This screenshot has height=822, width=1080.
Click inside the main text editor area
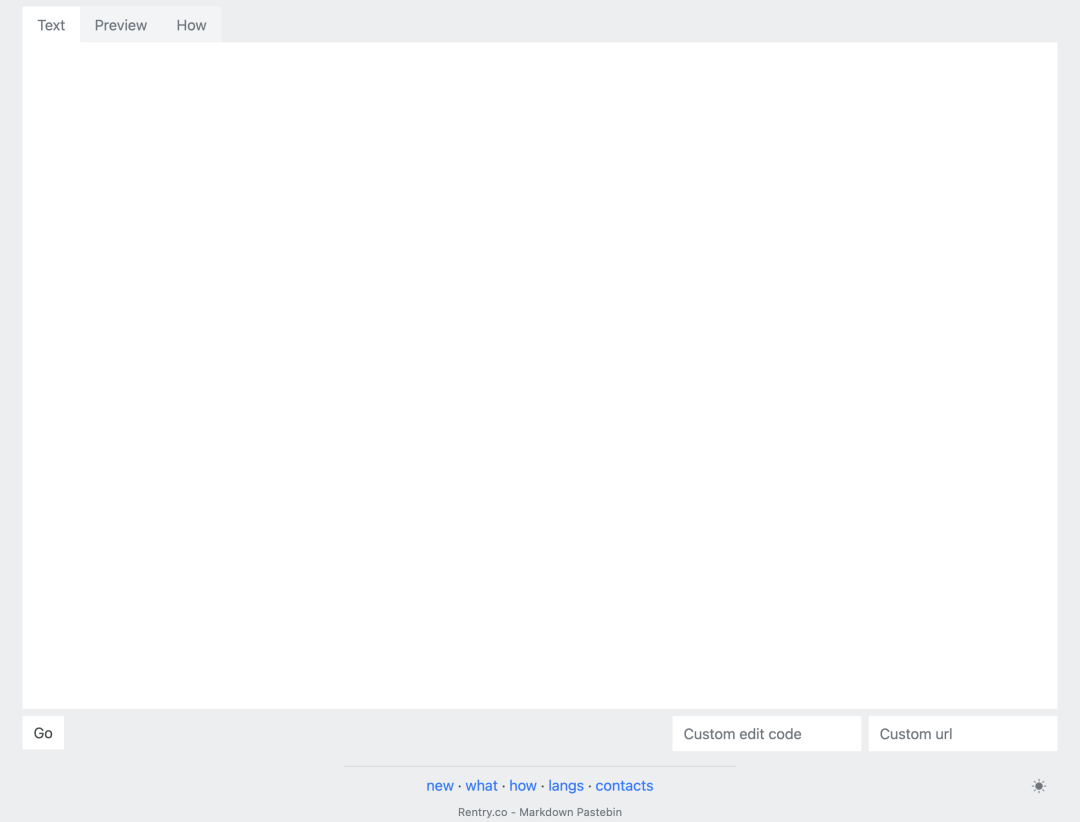pos(539,376)
